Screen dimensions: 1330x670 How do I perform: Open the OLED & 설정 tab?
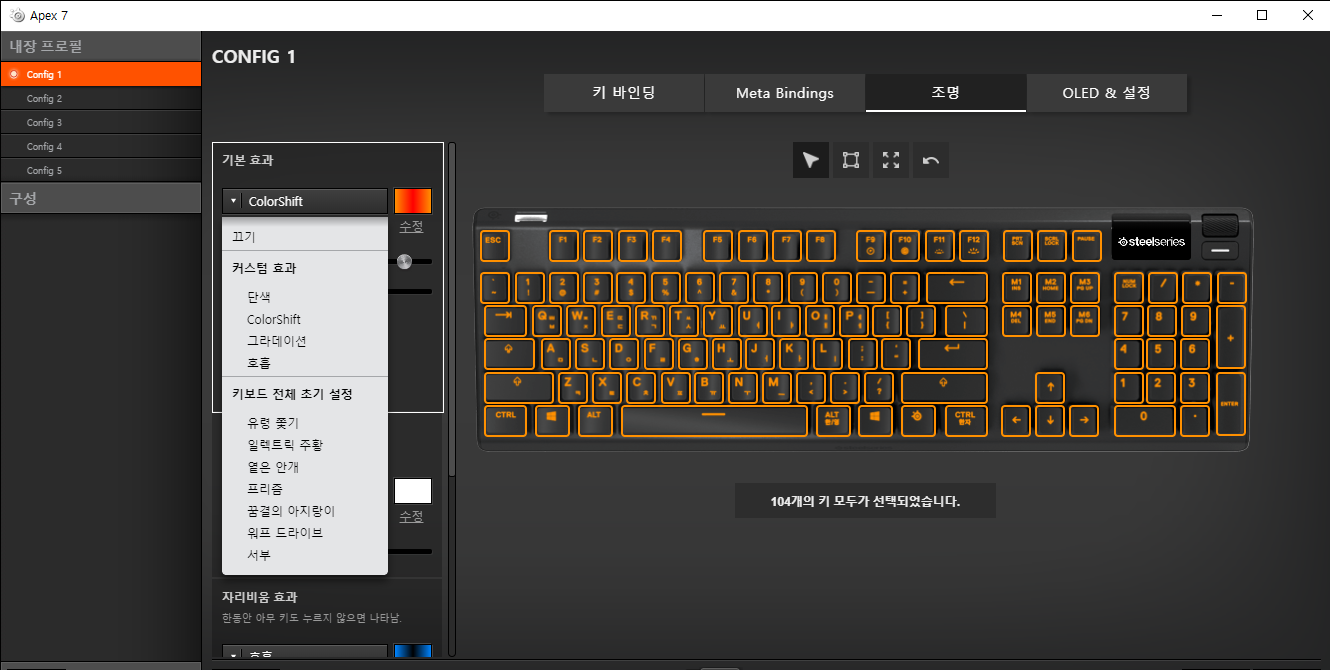(x=1107, y=92)
